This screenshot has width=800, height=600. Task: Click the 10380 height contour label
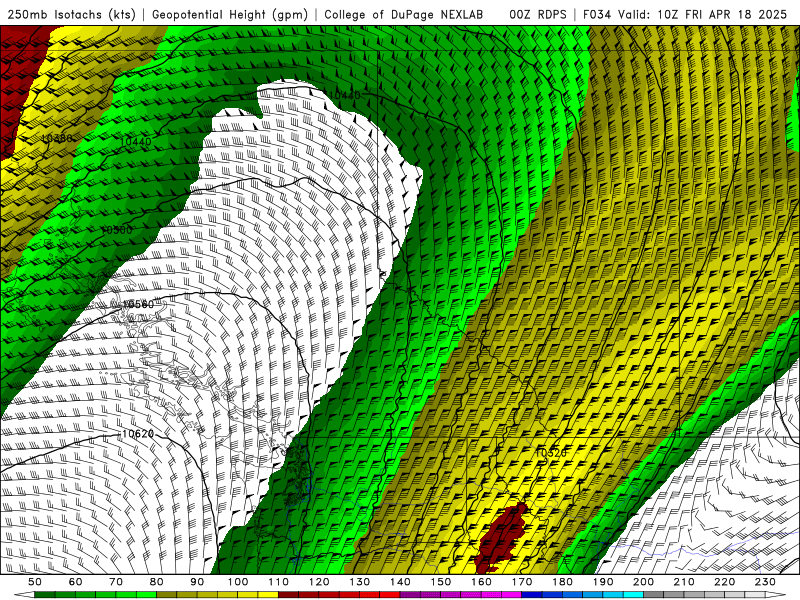pos(57,138)
